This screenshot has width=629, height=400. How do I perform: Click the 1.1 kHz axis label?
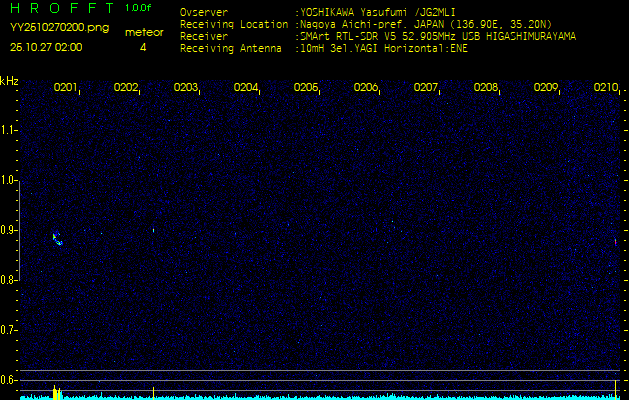click(x=8, y=130)
